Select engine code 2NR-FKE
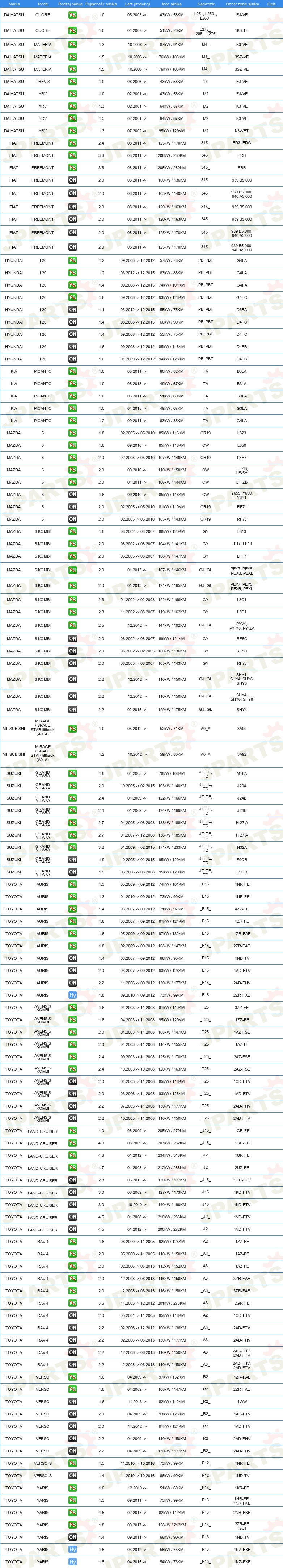The width and height of the screenshot is (283, 1568). [242, 1513]
